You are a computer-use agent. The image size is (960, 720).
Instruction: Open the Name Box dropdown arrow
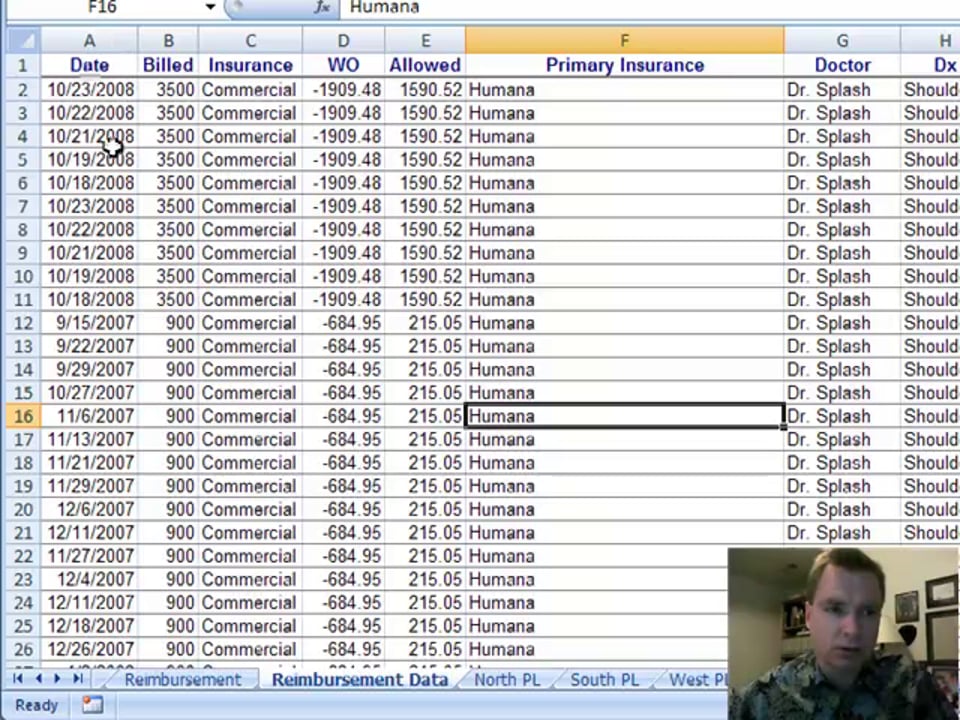(x=210, y=7)
